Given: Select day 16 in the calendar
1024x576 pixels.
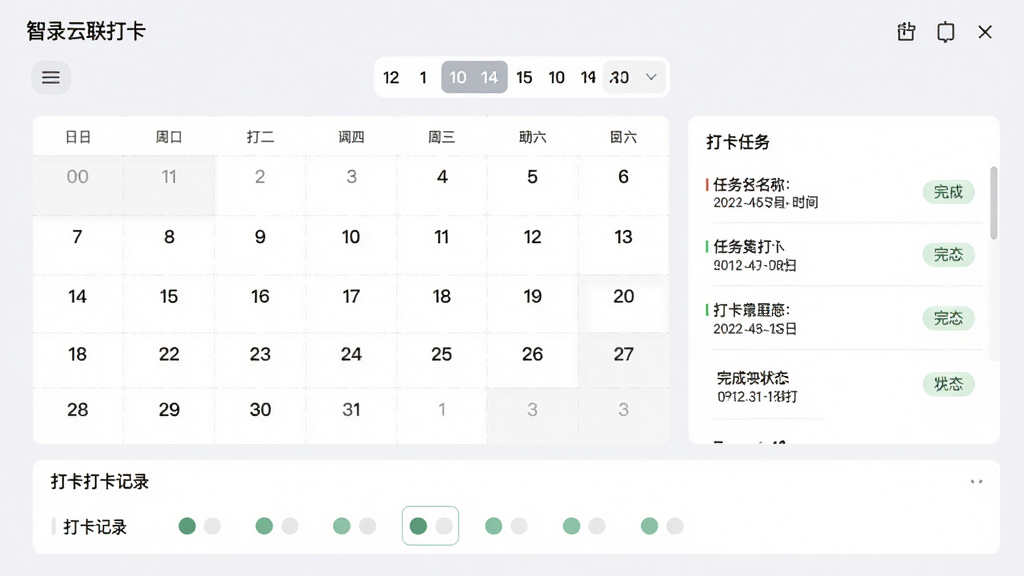Looking at the screenshot, I should pyautogui.click(x=260, y=304).
